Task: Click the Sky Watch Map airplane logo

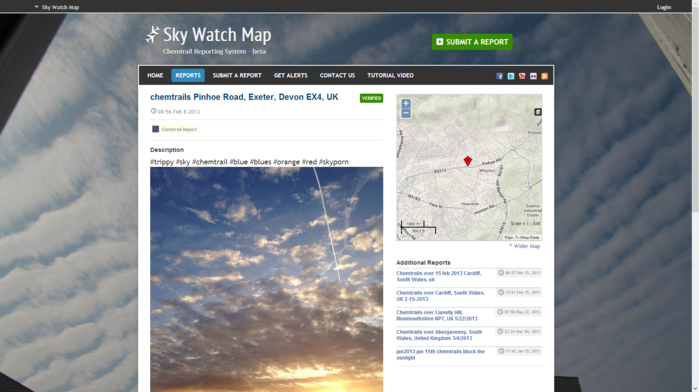Action: click(152, 35)
